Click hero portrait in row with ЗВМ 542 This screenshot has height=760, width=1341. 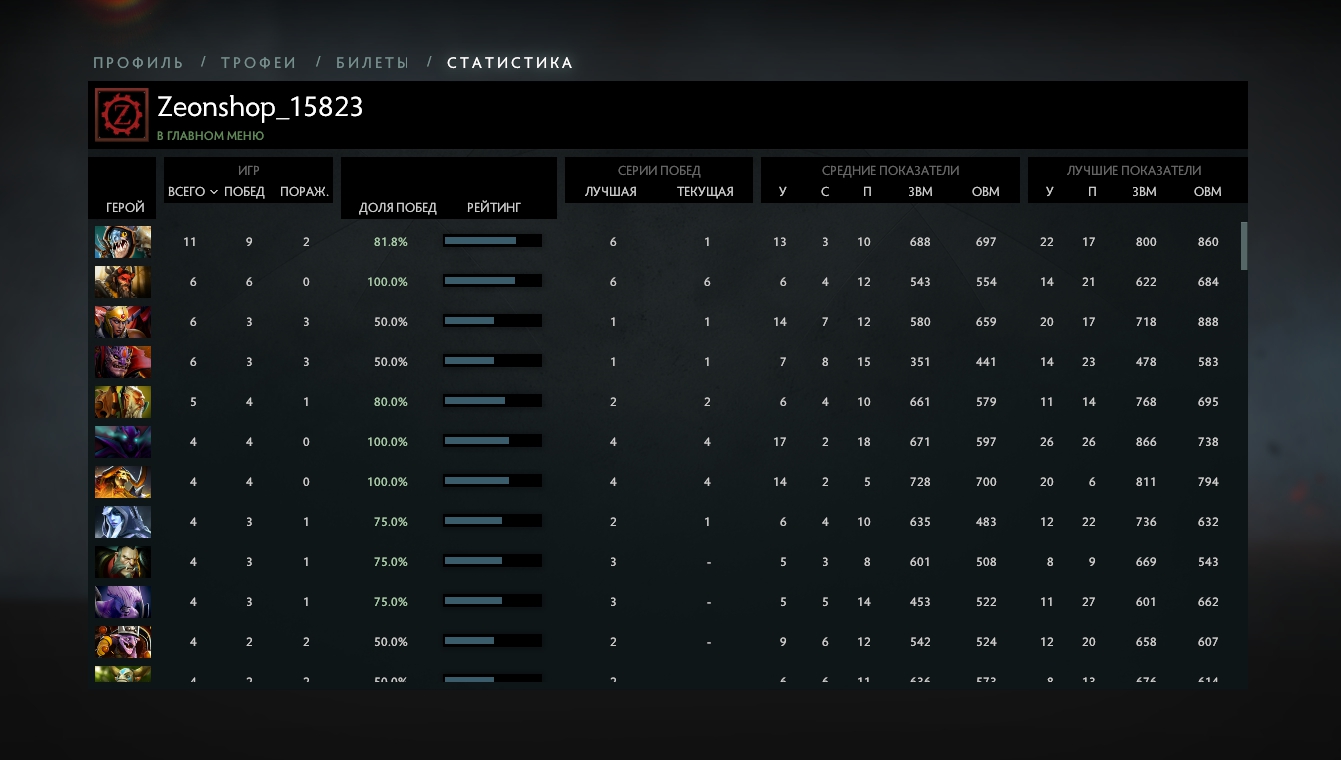(123, 642)
